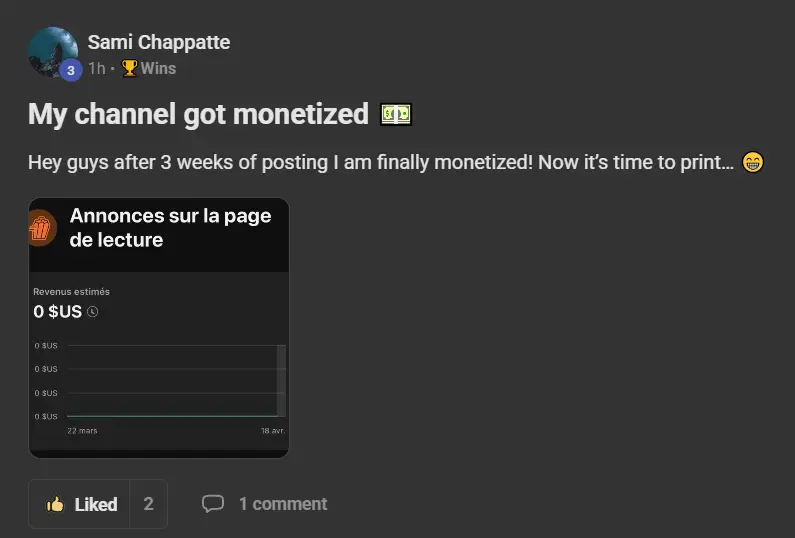Open the 1 comment link
This screenshot has width=795, height=538.
pyautogui.click(x=283, y=504)
